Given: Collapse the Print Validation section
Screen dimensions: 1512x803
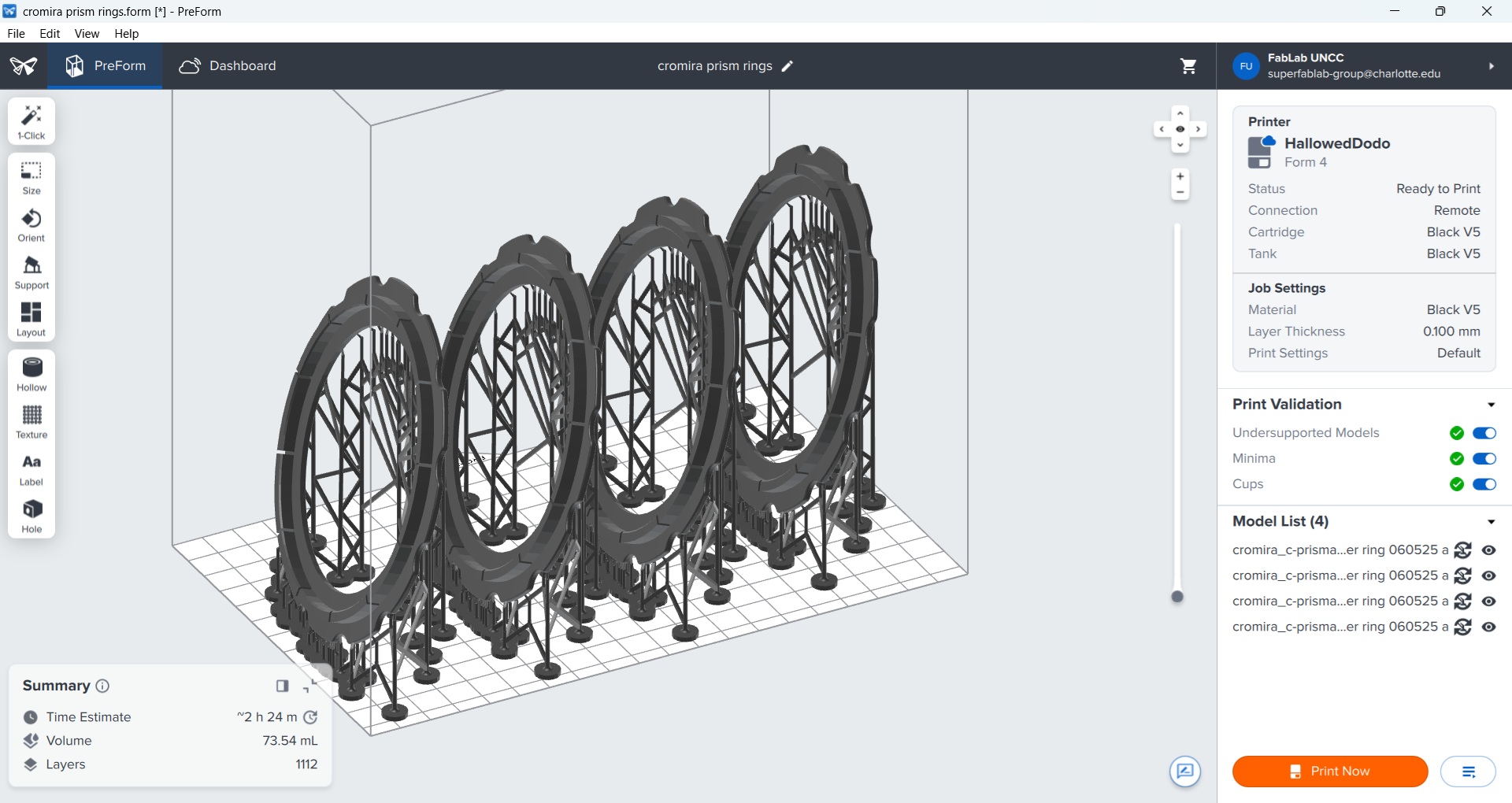Looking at the screenshot, I should pyautogui.click(x=1491, y=405).
